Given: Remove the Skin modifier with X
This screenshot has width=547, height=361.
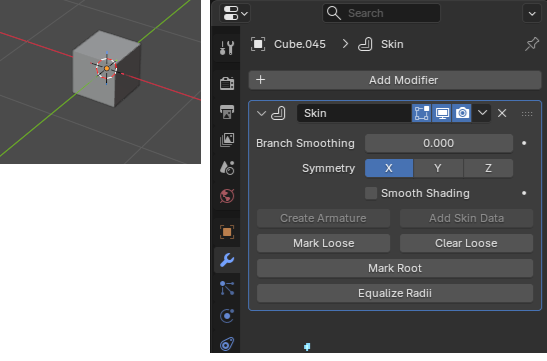Looking at the screenshot, I should coord(502,113).
